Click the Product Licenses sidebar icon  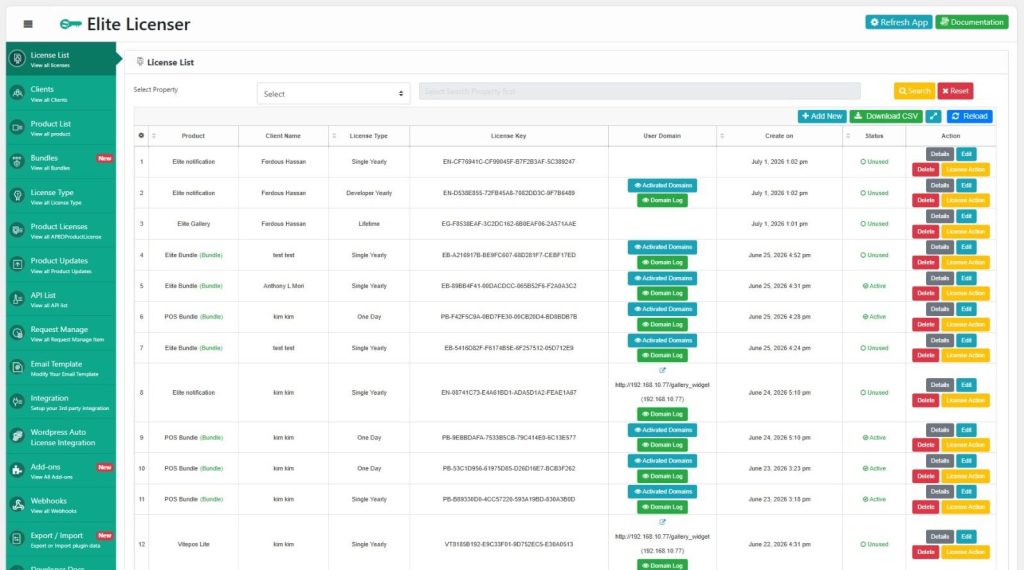tap(17, 230)
